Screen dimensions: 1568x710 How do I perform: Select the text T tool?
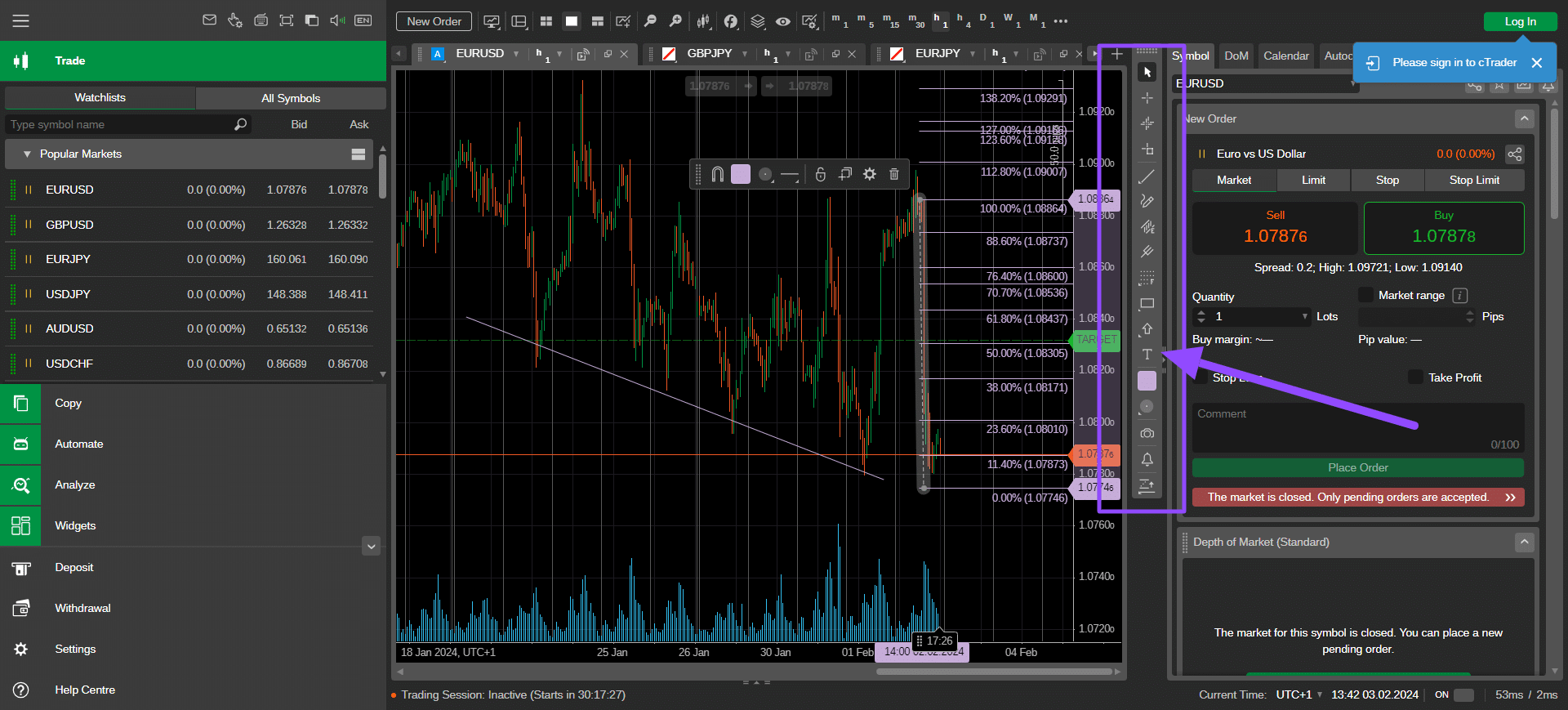[1147, 354]
